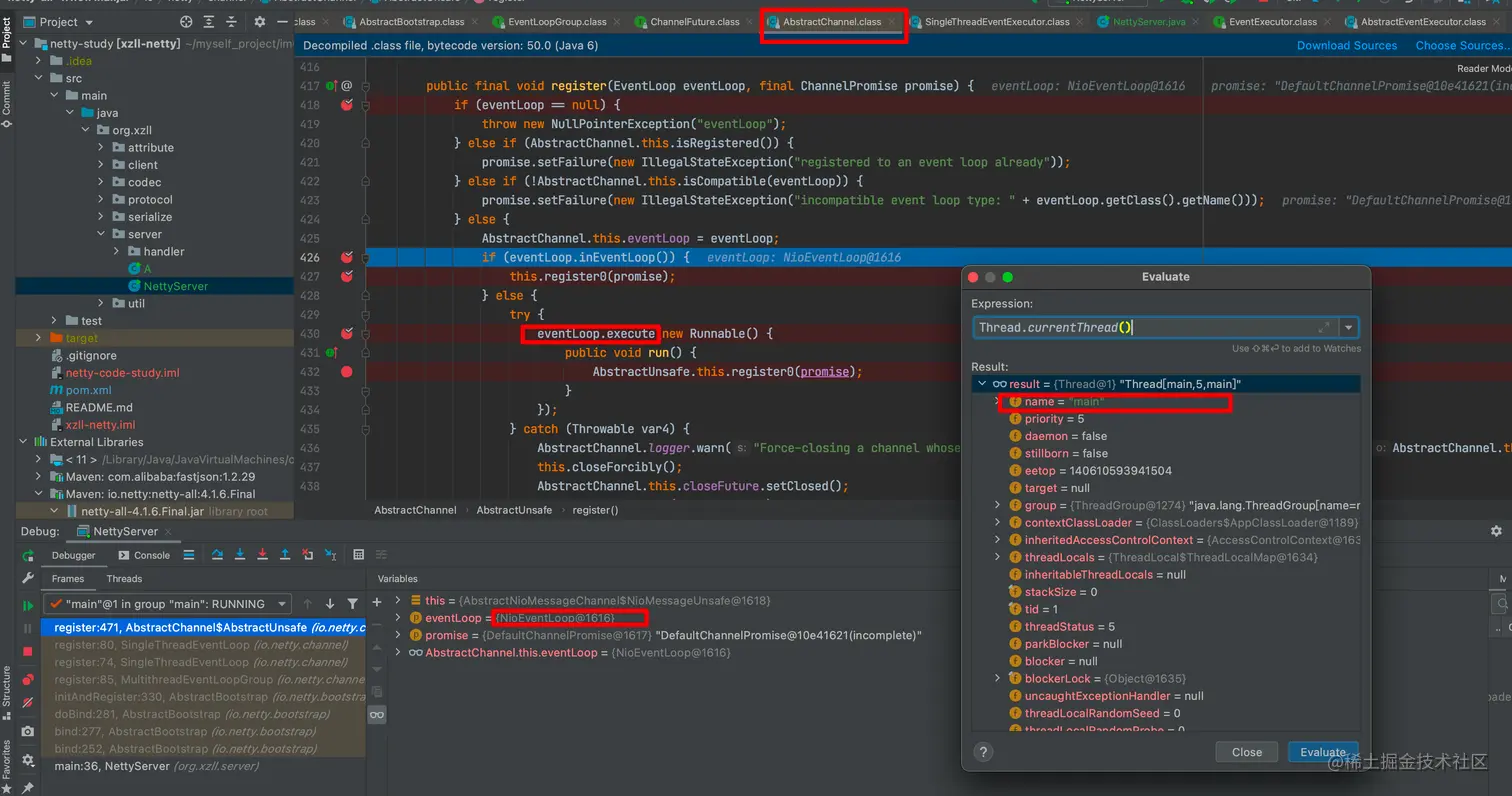The image size is (1512, 796).
Task: Toggle breakpoint on line 418
Action: click(x=347, y=105)
